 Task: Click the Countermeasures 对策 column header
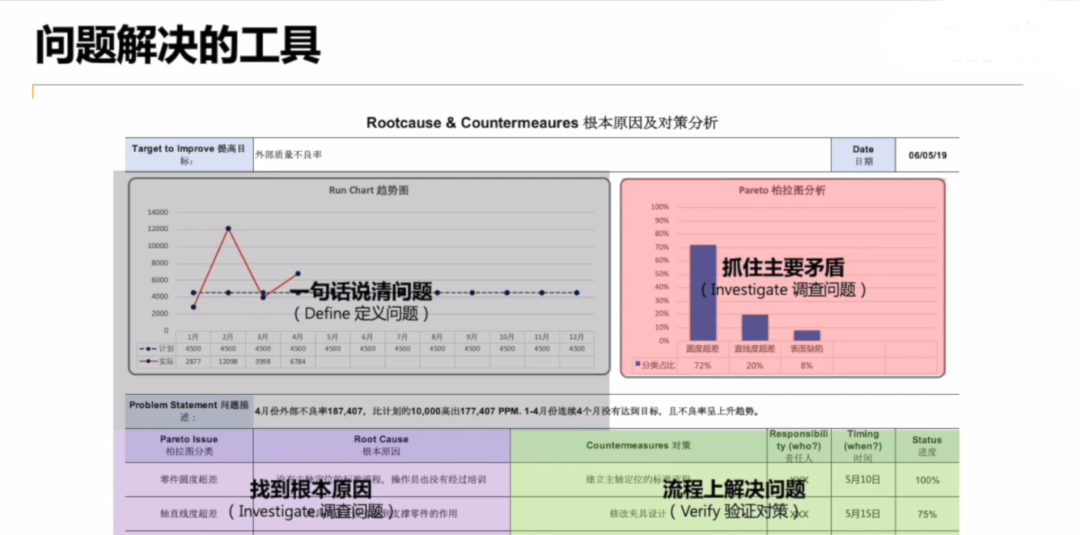[638, 445]
